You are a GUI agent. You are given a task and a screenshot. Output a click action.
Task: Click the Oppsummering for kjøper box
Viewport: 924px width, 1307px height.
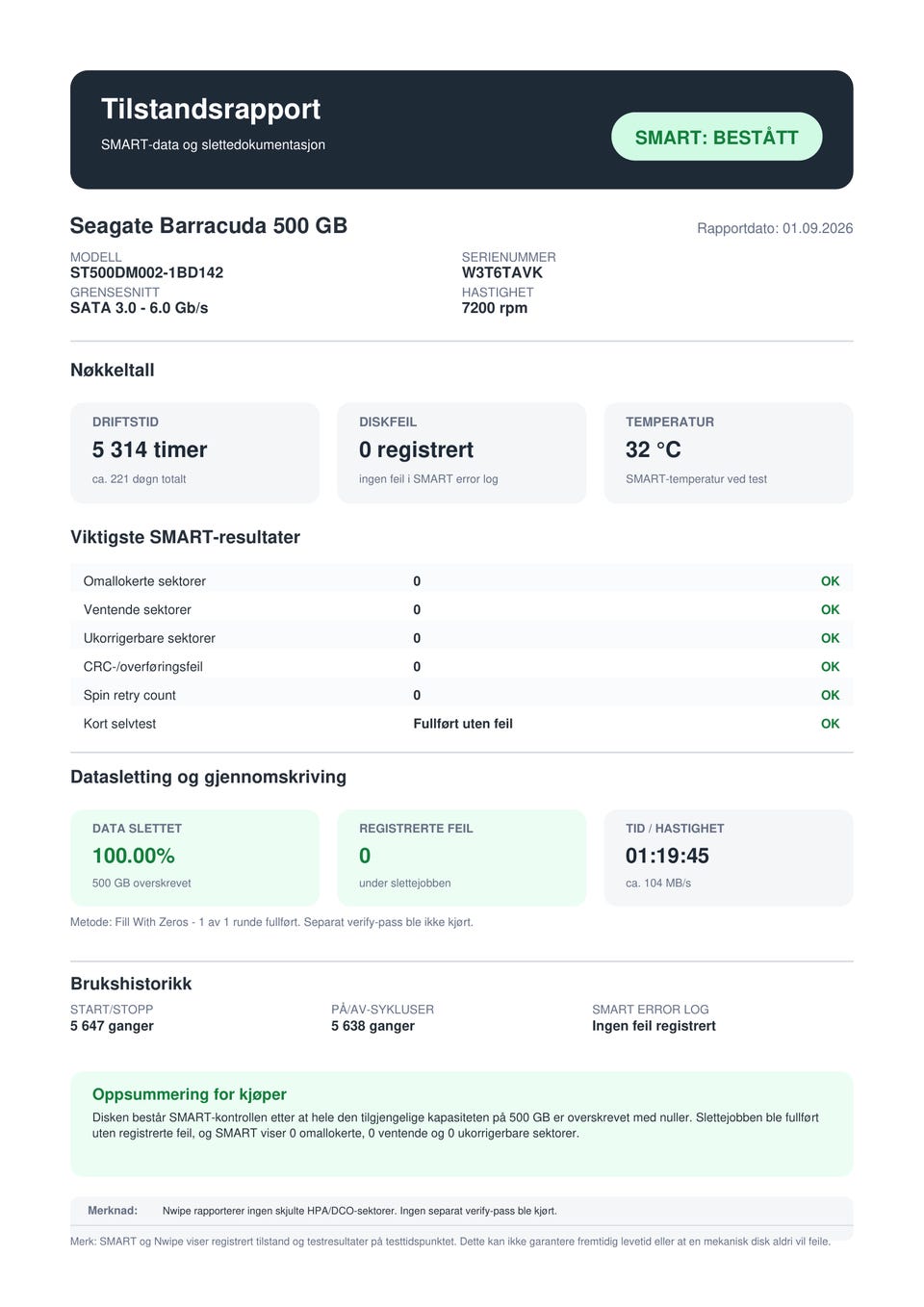462,1124
